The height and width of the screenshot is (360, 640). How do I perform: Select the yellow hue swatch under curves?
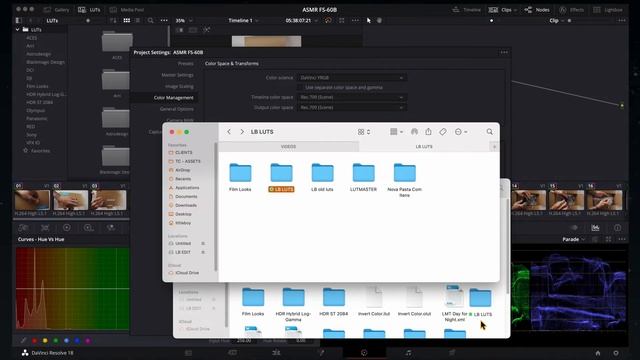(45, 340)
